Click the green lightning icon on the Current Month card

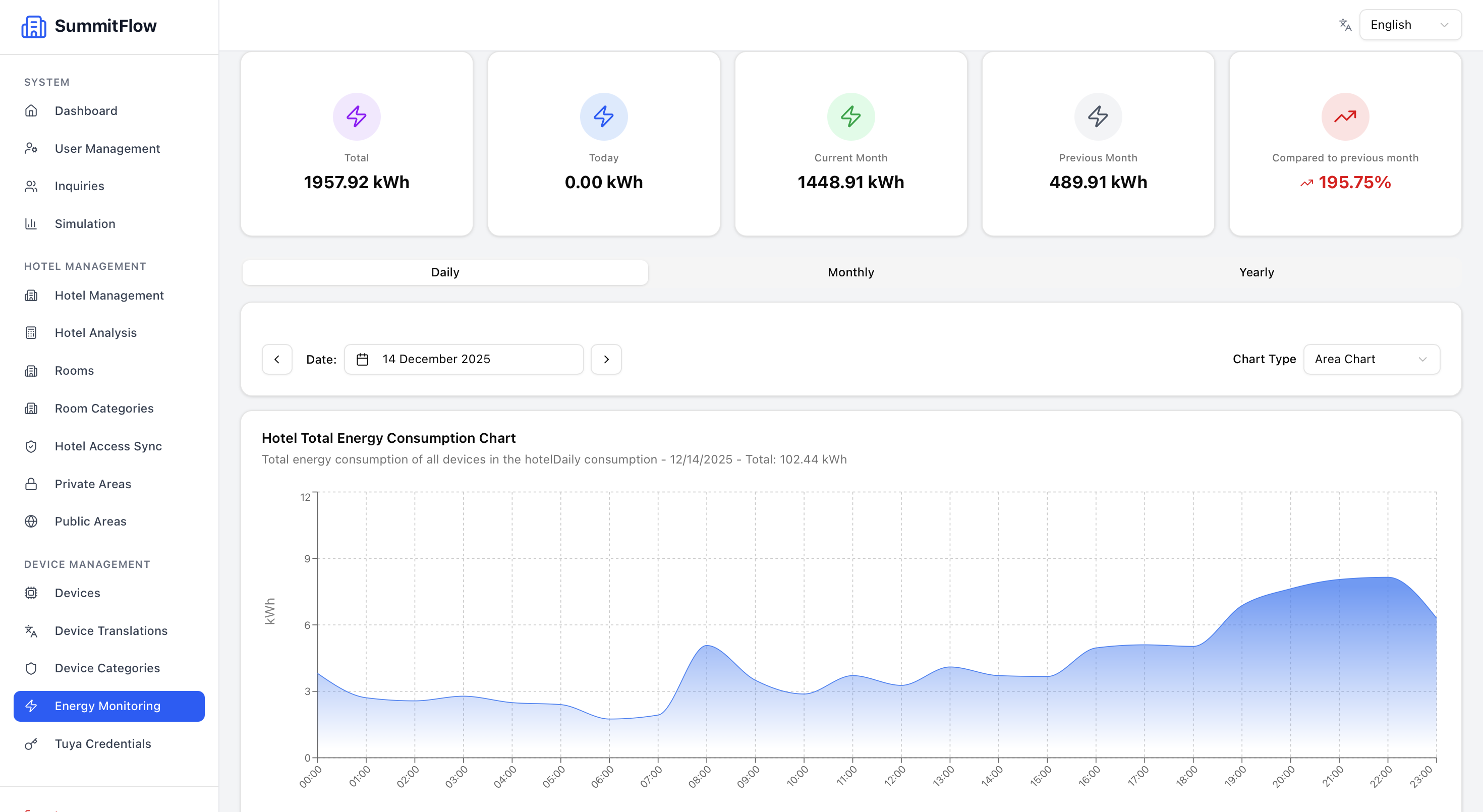click(850, 116)
